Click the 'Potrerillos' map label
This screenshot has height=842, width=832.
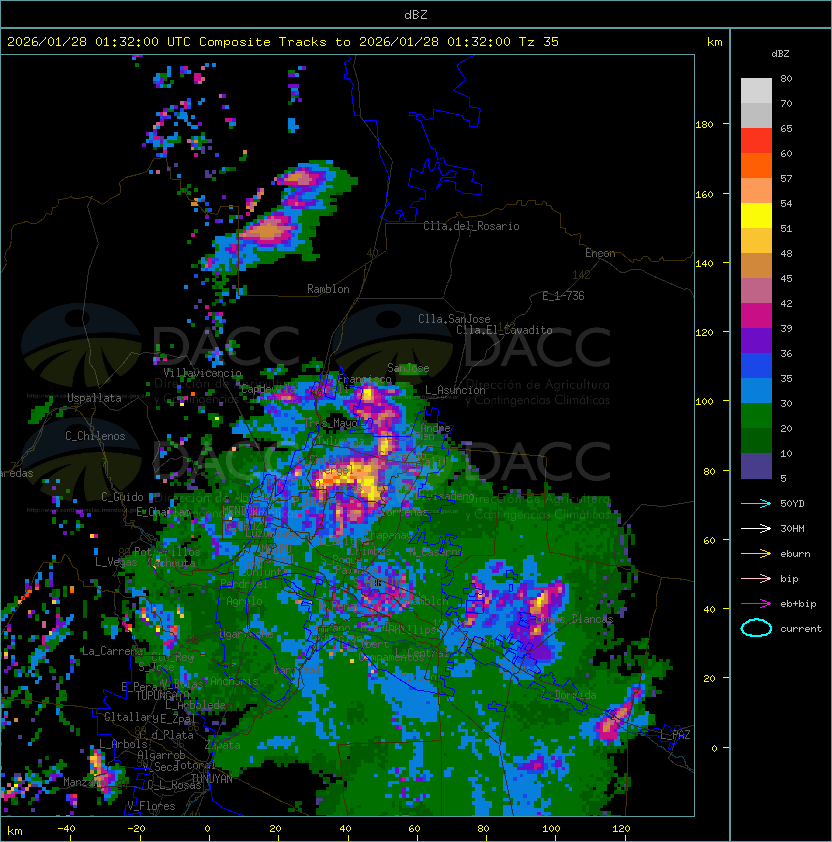[167, 552]
